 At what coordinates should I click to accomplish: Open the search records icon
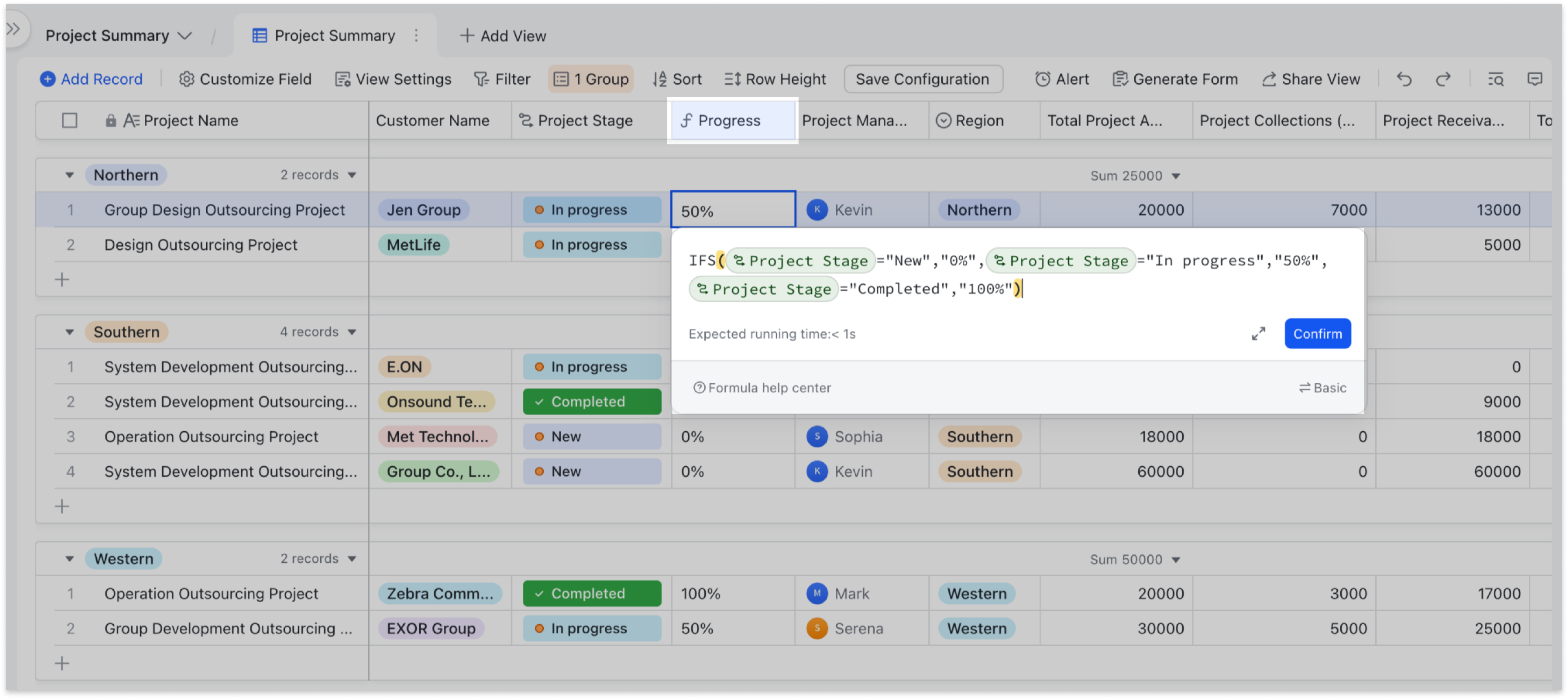click(1496, 79)
